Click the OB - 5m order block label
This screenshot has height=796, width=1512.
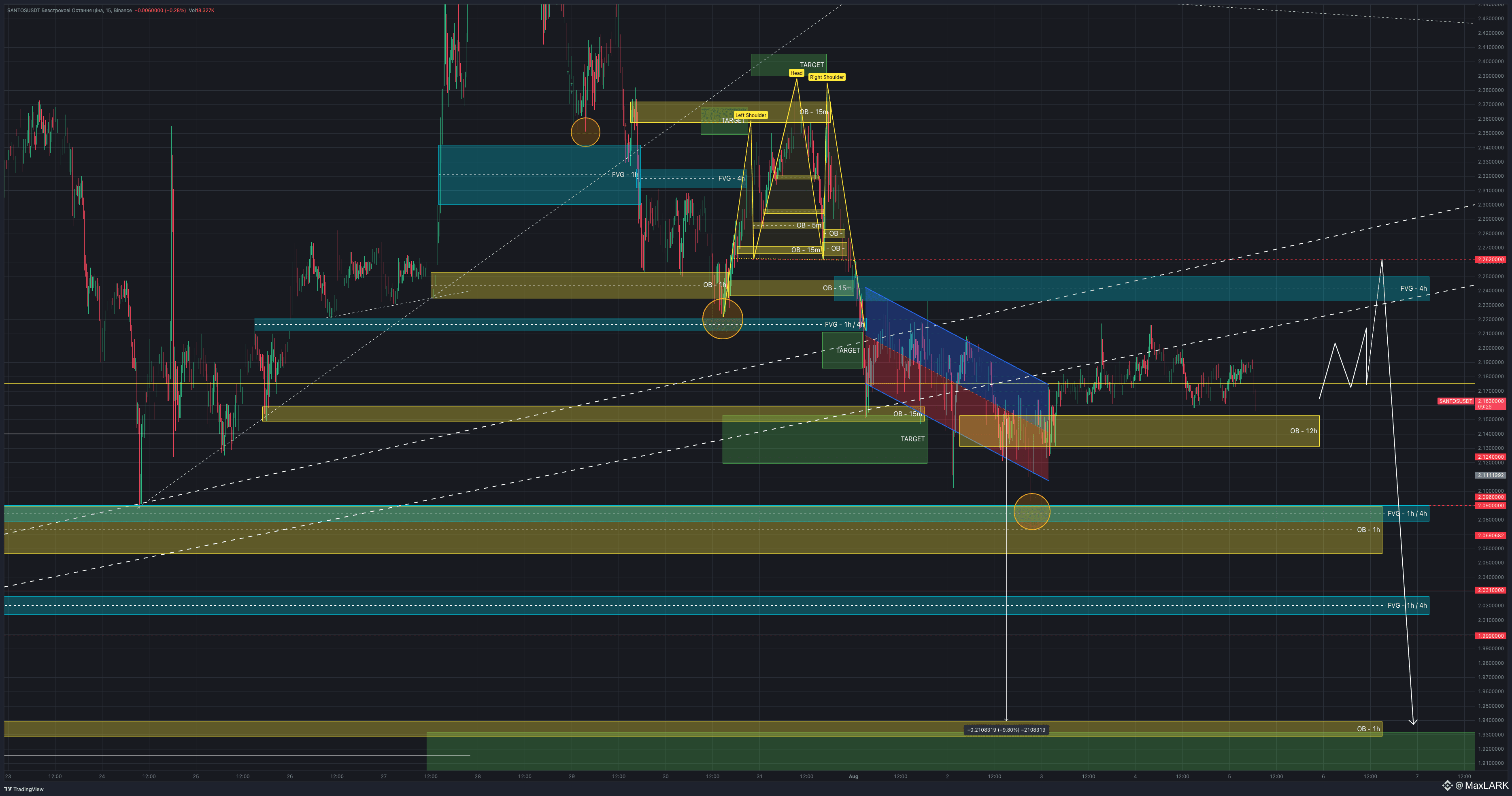click(808, 226)
